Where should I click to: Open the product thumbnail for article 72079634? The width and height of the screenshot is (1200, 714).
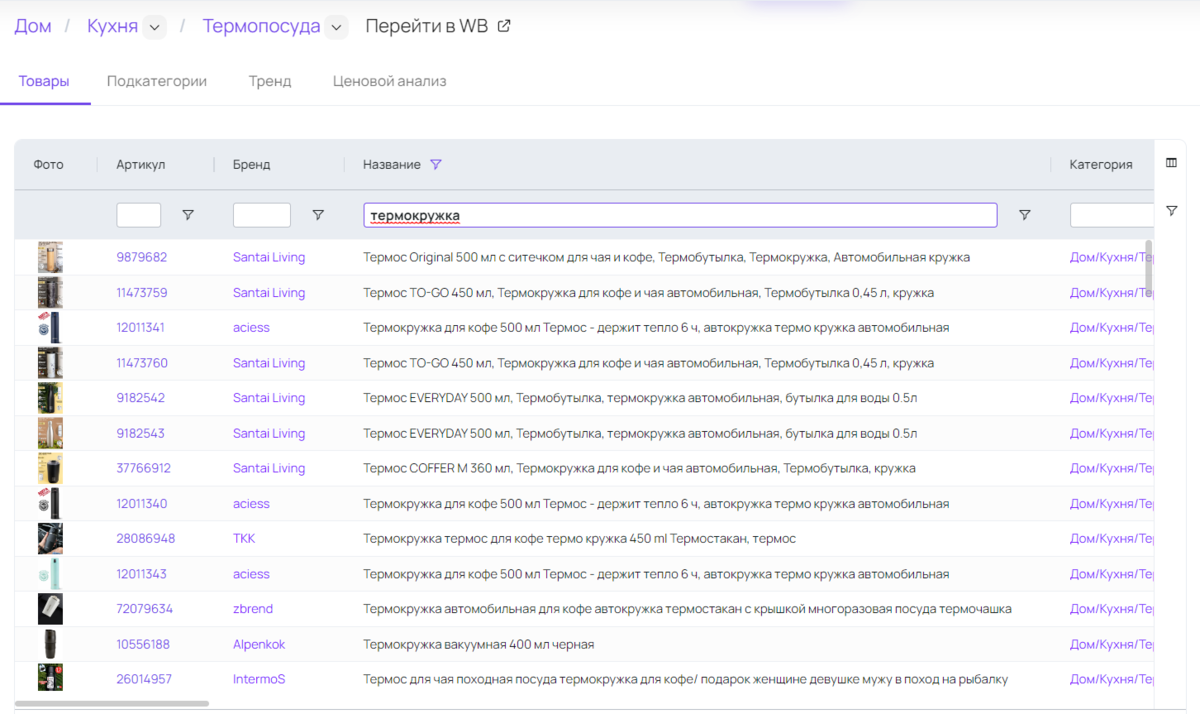[x=50, y=609]
